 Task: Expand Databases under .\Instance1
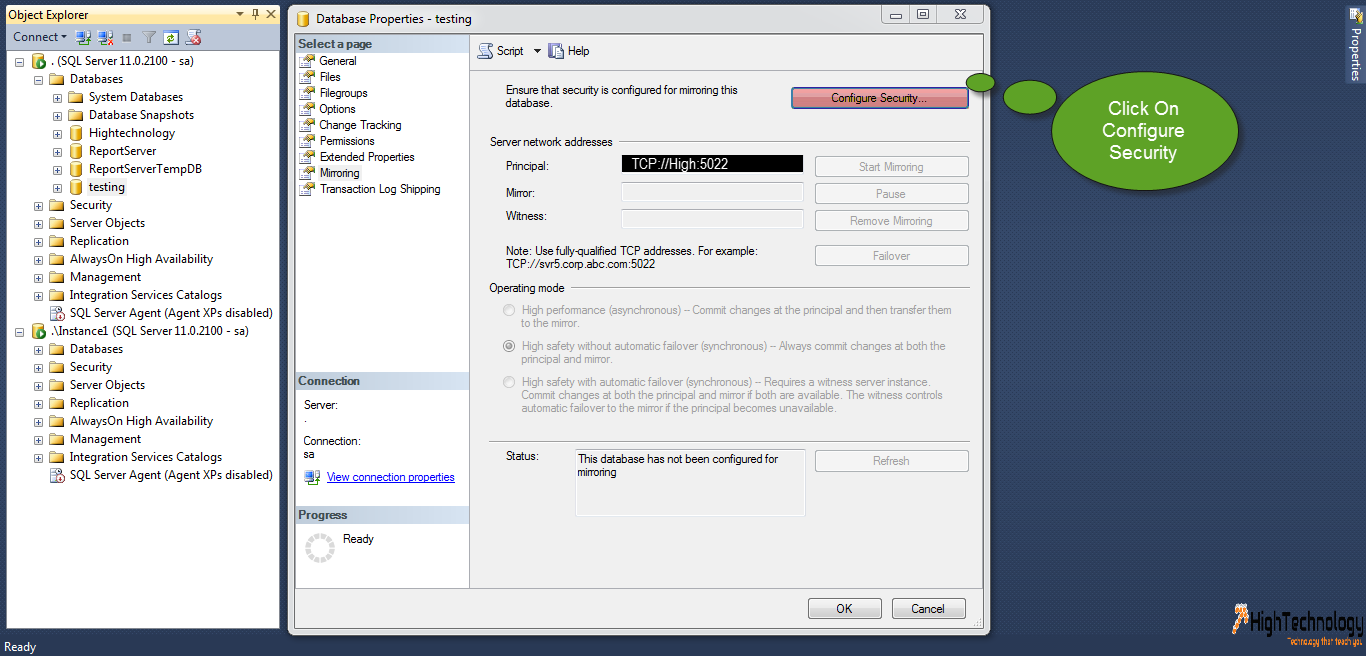coord(38,349)
